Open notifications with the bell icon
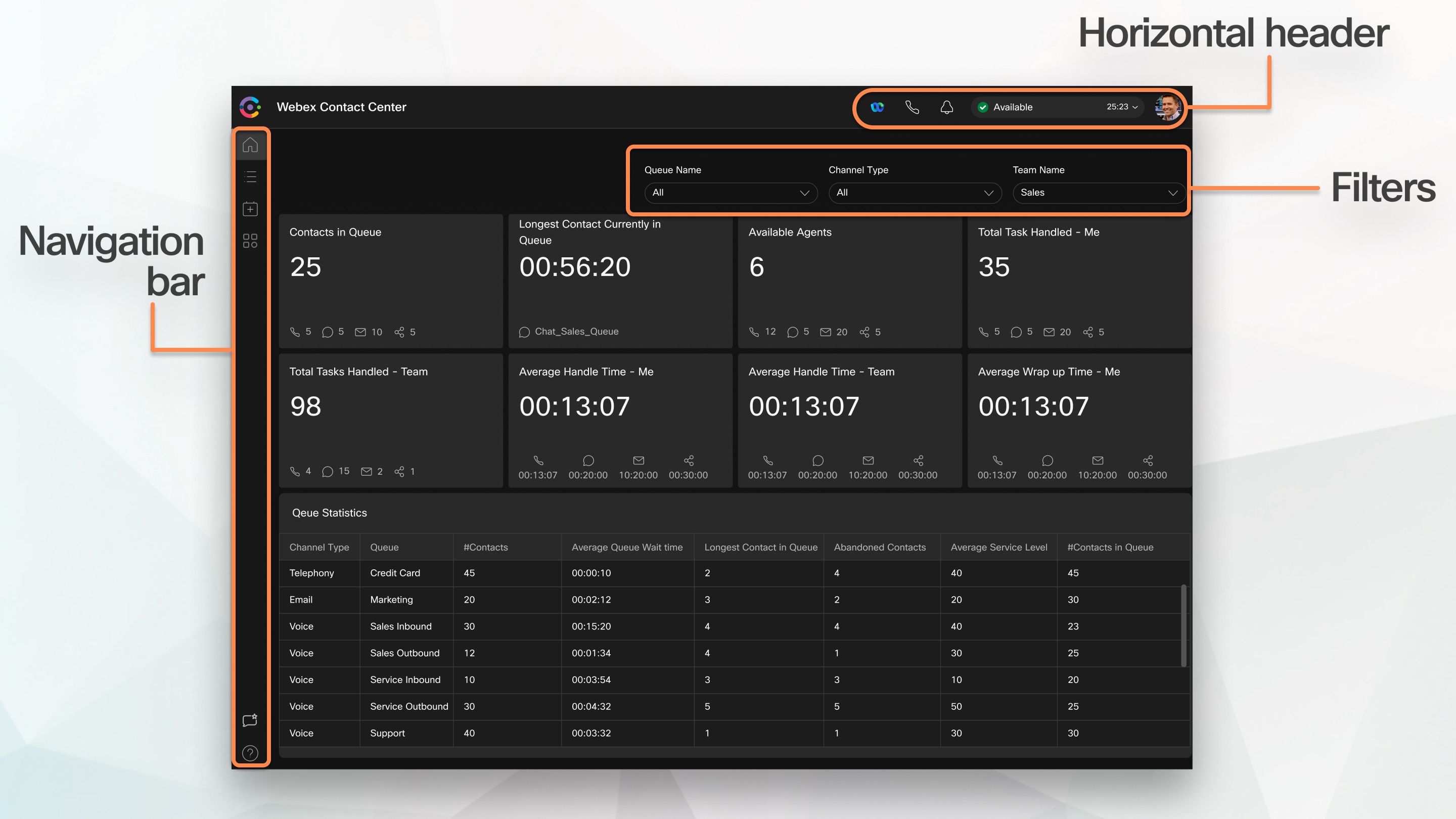The width and height of the screenshot is (1456, 819). click(x=946, y=107)
